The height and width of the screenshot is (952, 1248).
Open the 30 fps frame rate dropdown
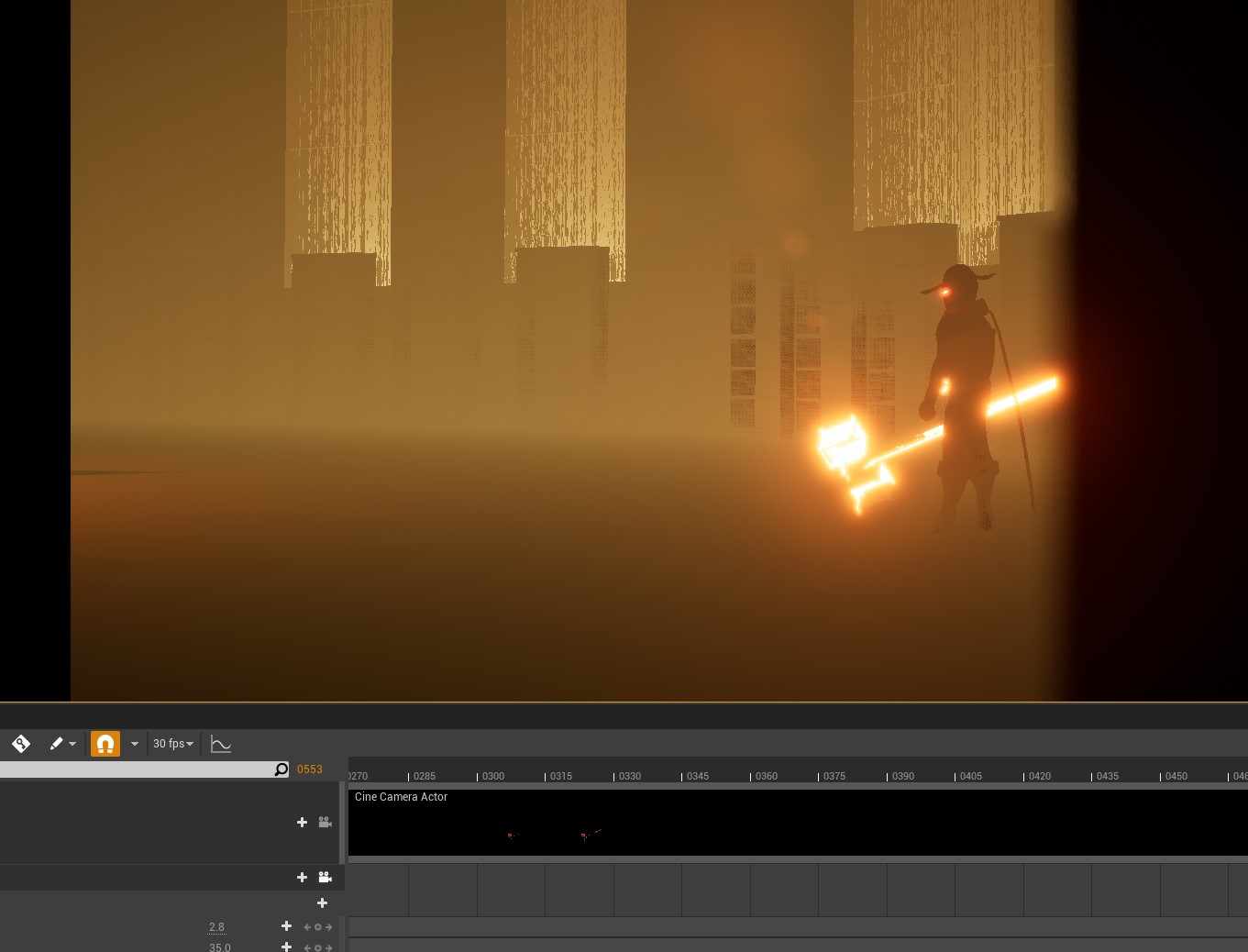pos(173,744)
